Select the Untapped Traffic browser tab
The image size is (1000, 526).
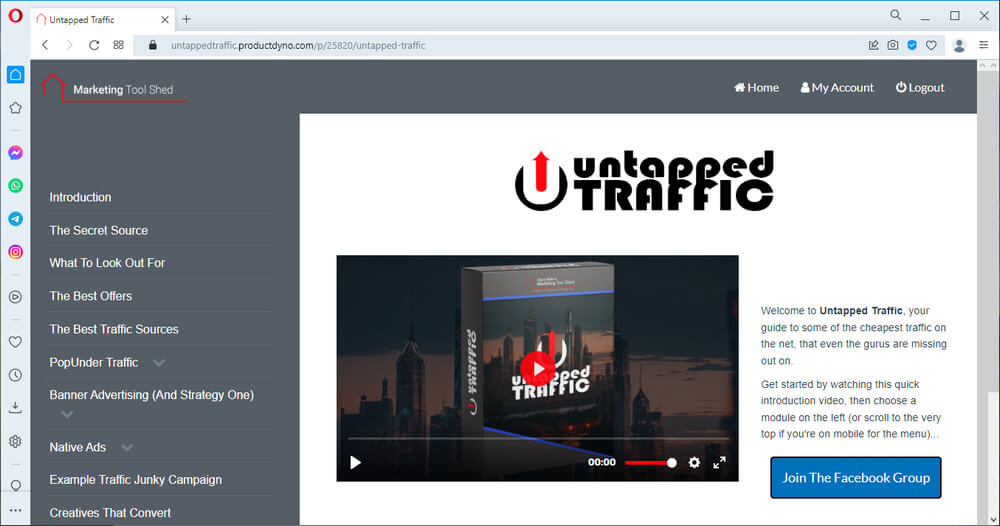(103, 20)
